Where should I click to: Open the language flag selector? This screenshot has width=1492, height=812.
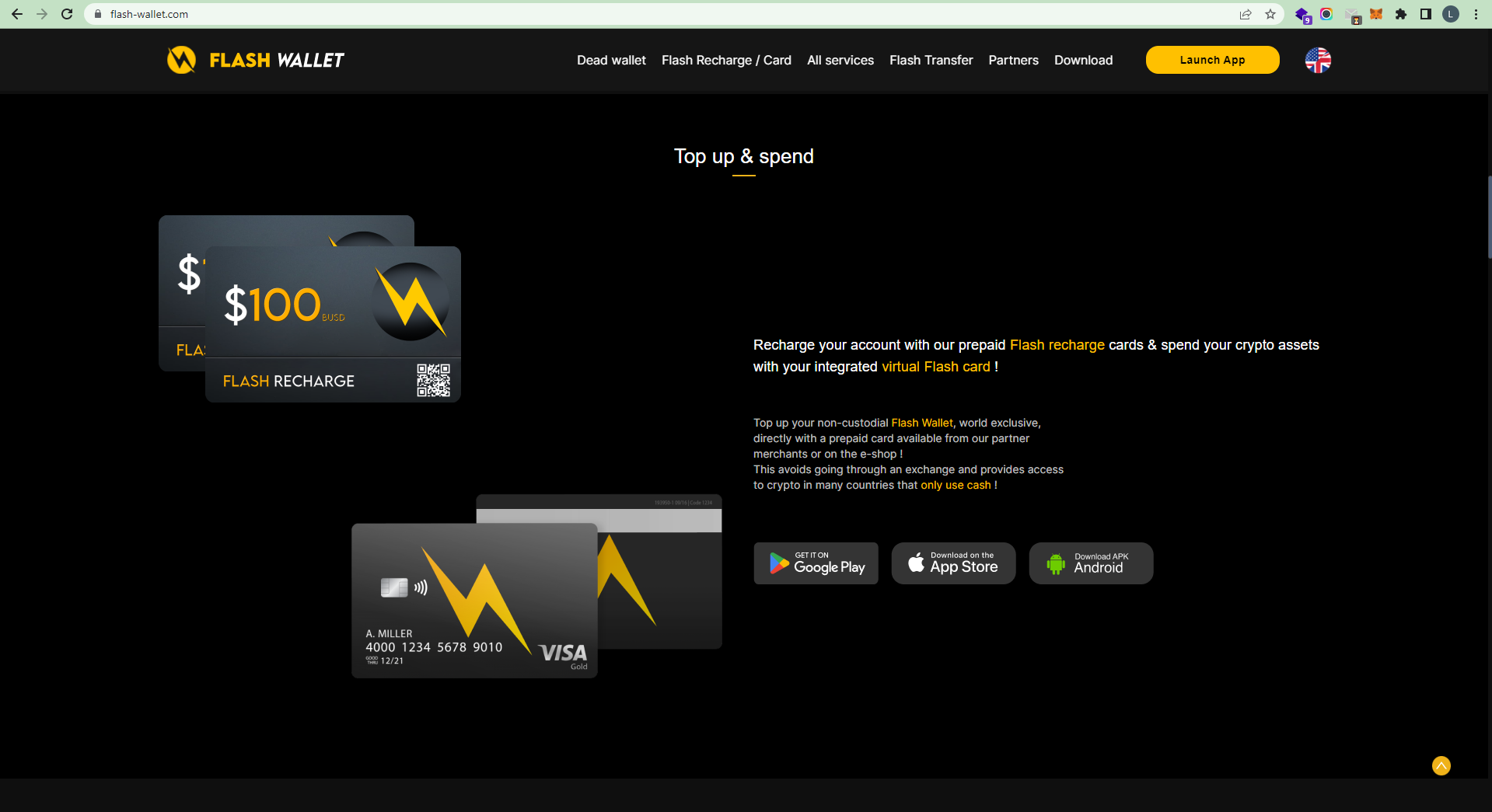pyautogui.click(x=1318, y=60)
